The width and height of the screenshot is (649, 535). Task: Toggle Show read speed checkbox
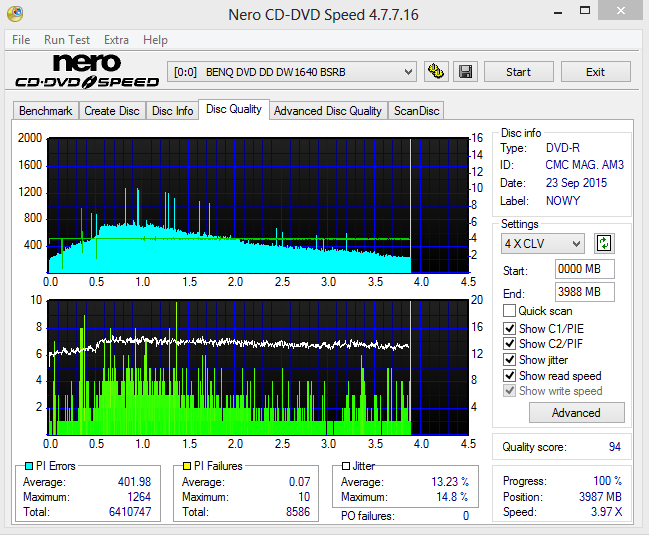509,375
